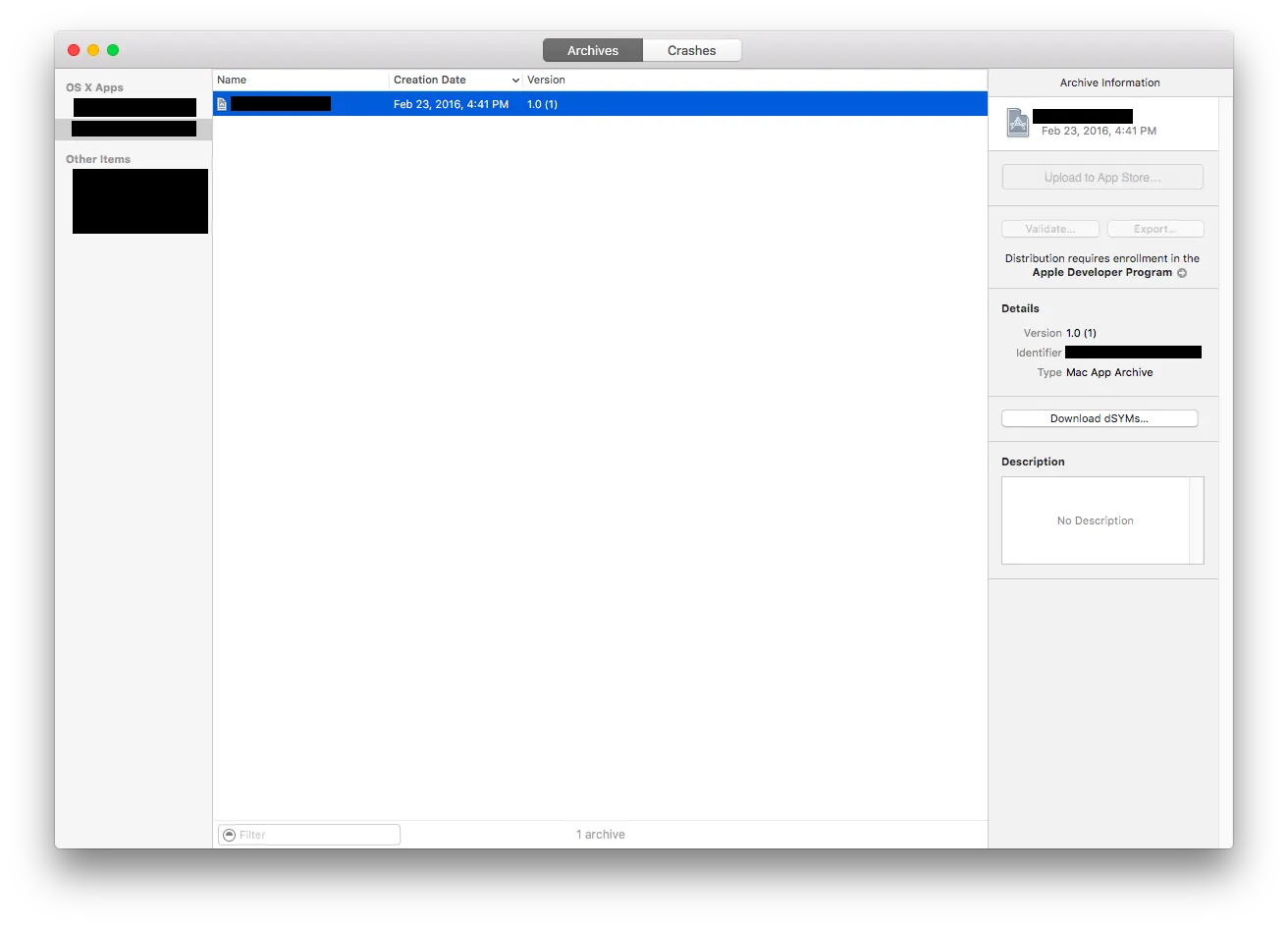Click the date under the archive name in Archive Information
1288x927 pixels.
pyautogui.click(x=1099, y=131)
